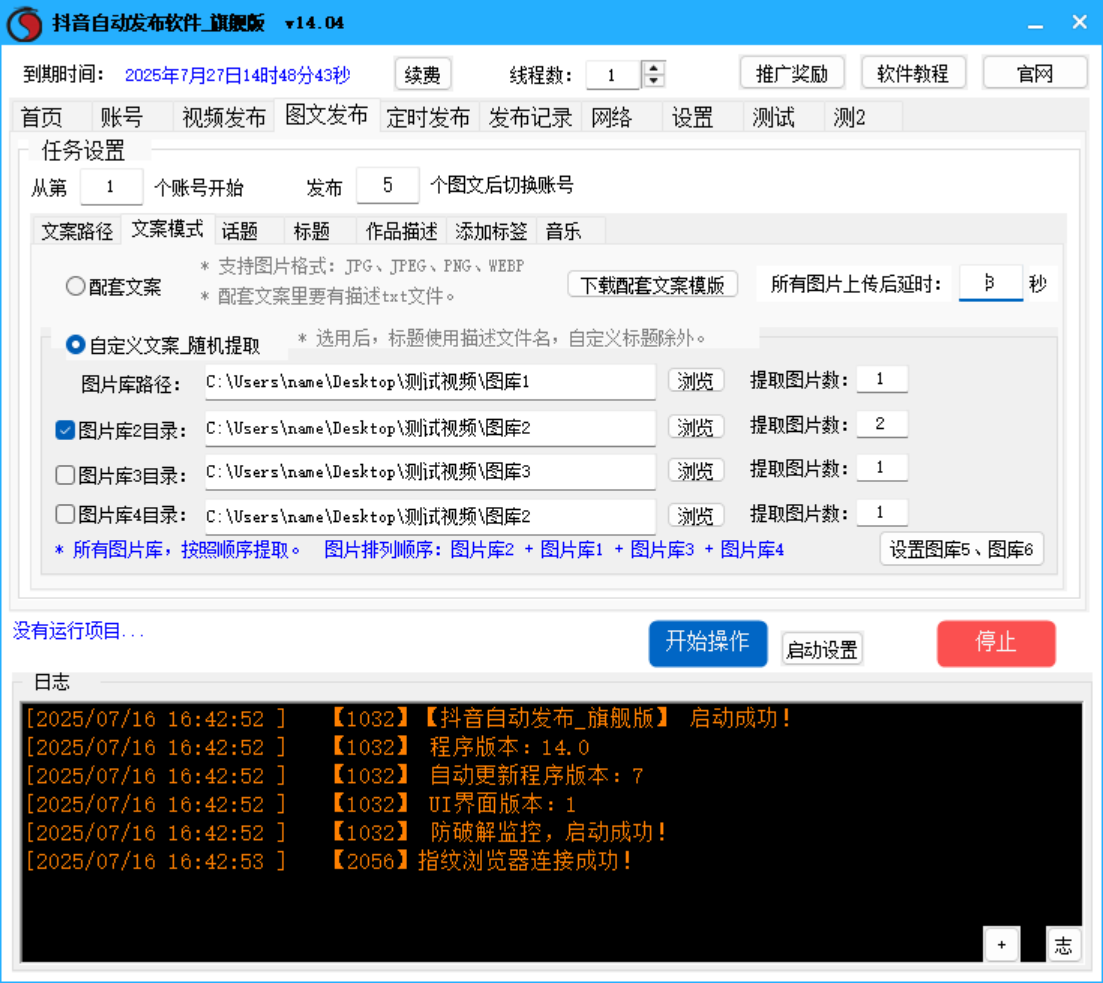Go to 视频发布 tab
Screen dimensions: 1103x983
point(224,118)
